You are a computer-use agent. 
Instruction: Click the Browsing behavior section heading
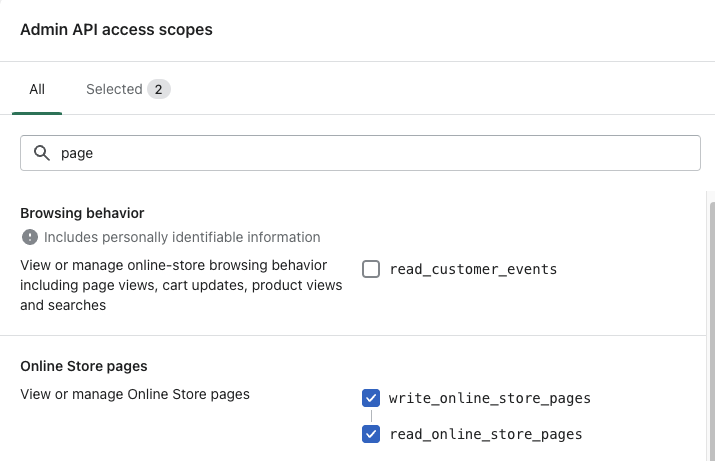tap(82, 213)
